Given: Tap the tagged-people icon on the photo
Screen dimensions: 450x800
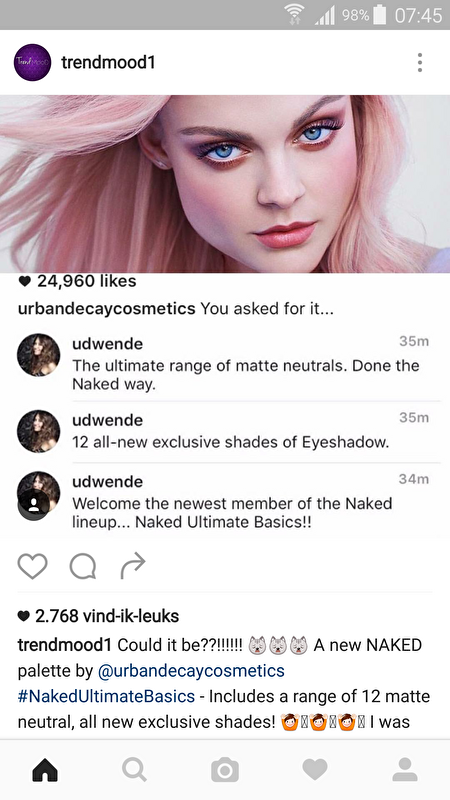Looking at the screenshot, I should pyautogui.click(x=33, y=505).
